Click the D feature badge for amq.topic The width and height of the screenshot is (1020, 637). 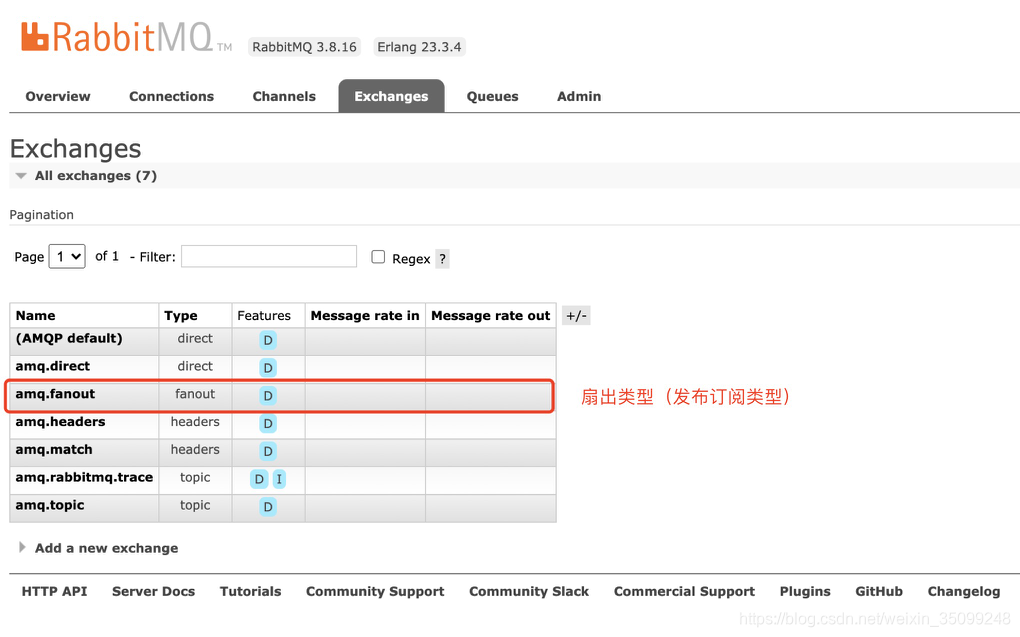[x=268, y=506]
